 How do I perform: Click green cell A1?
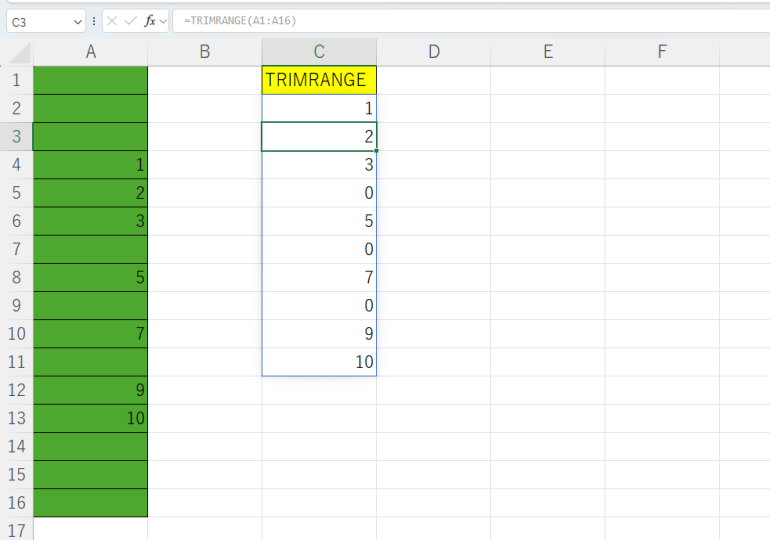(90, 80)
